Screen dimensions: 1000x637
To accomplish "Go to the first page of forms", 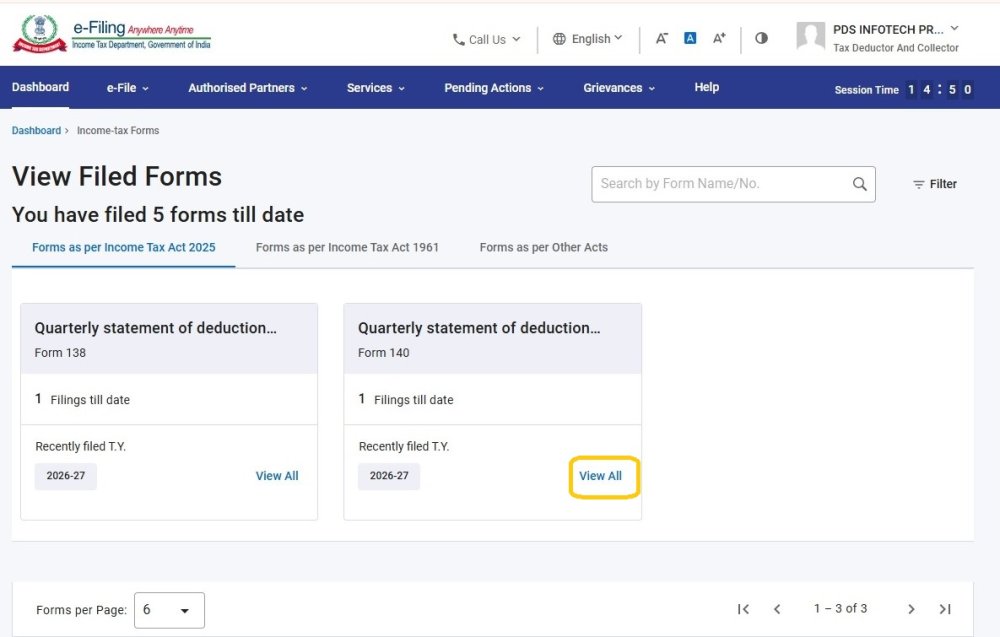I will [743, 609].
